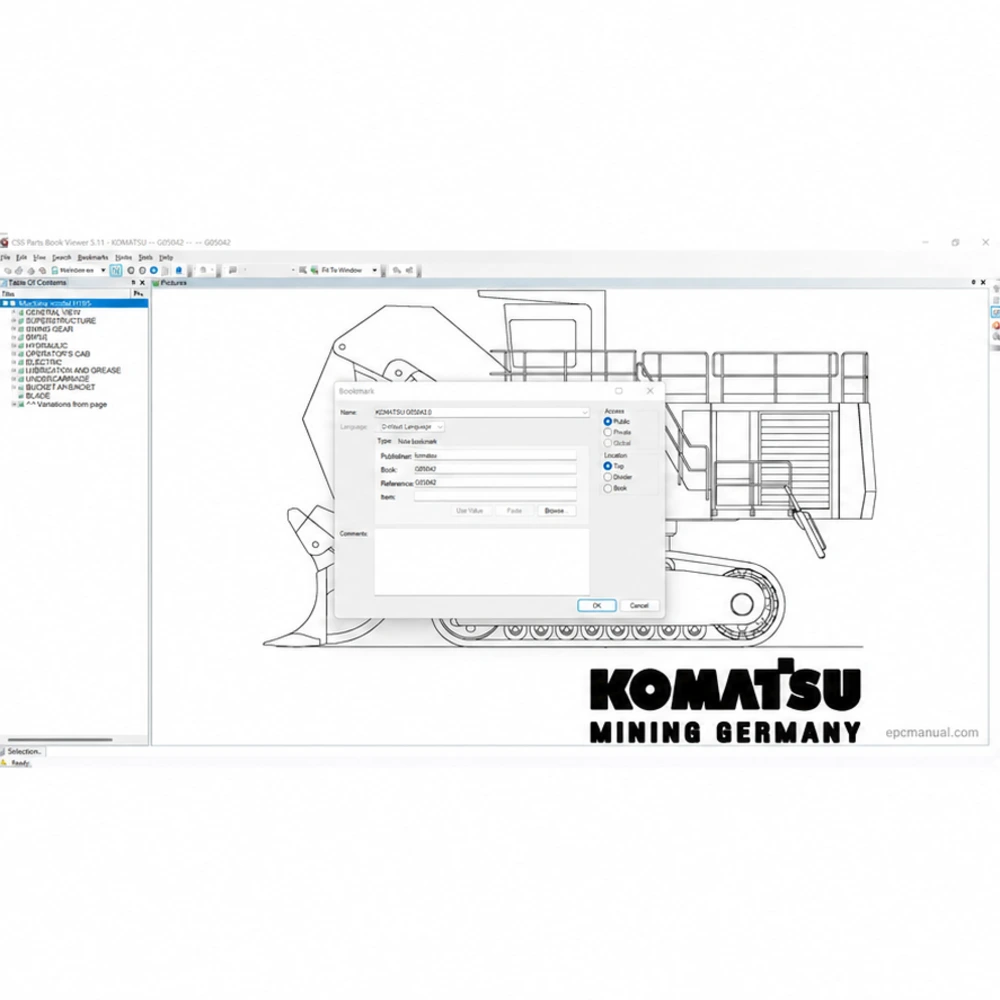Select the Private access radio button
The height and width of the screenshot is (1000, 1000).
tap(608, 432)
